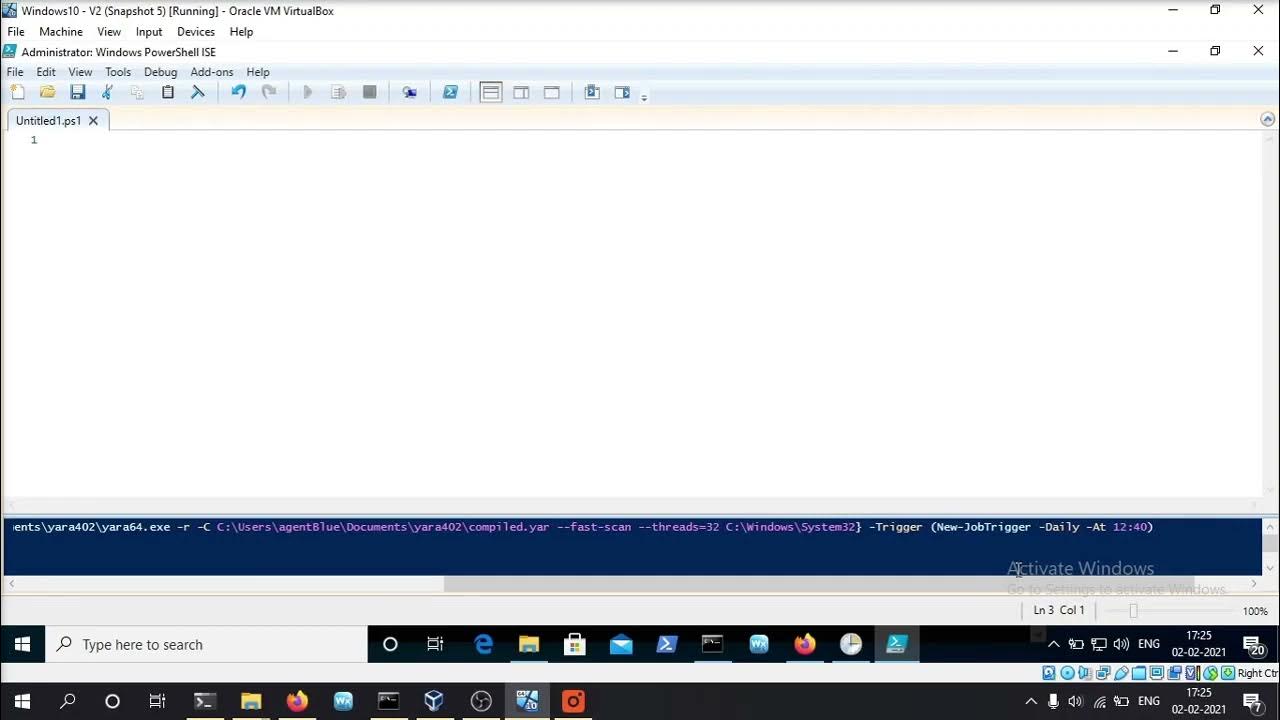Select the Untitled1.ps1 tab

click(48, 120)
